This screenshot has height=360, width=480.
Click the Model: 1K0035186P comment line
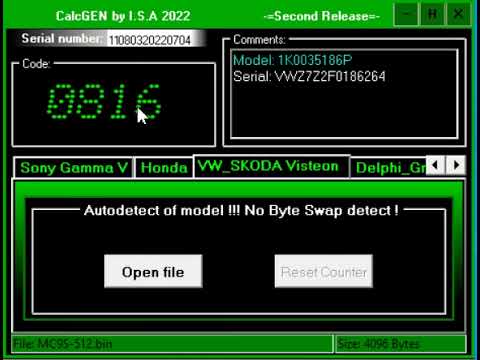pyautogui.click(x=292, y=60)
